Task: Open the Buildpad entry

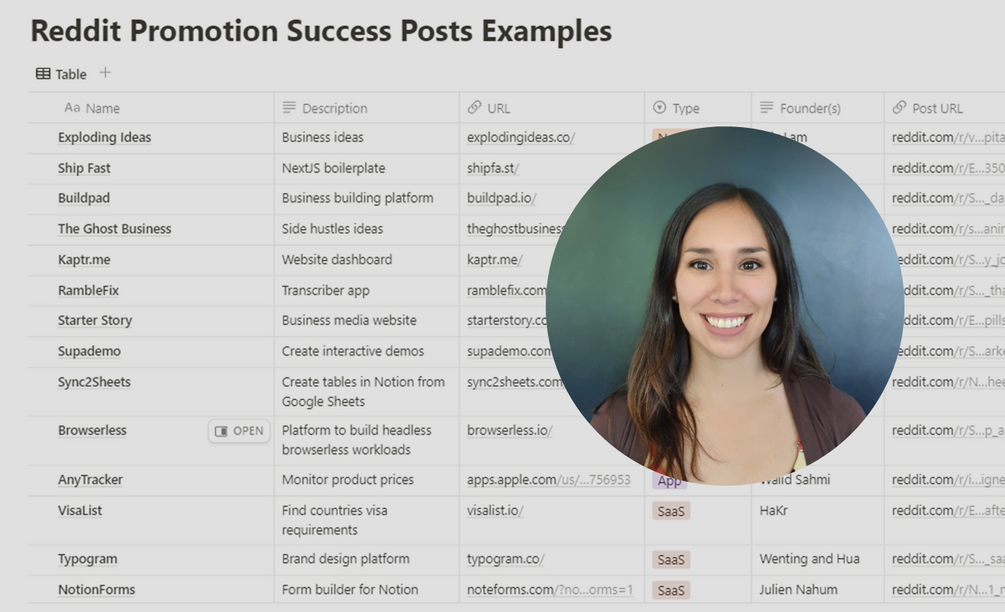Action: (84, 198)
